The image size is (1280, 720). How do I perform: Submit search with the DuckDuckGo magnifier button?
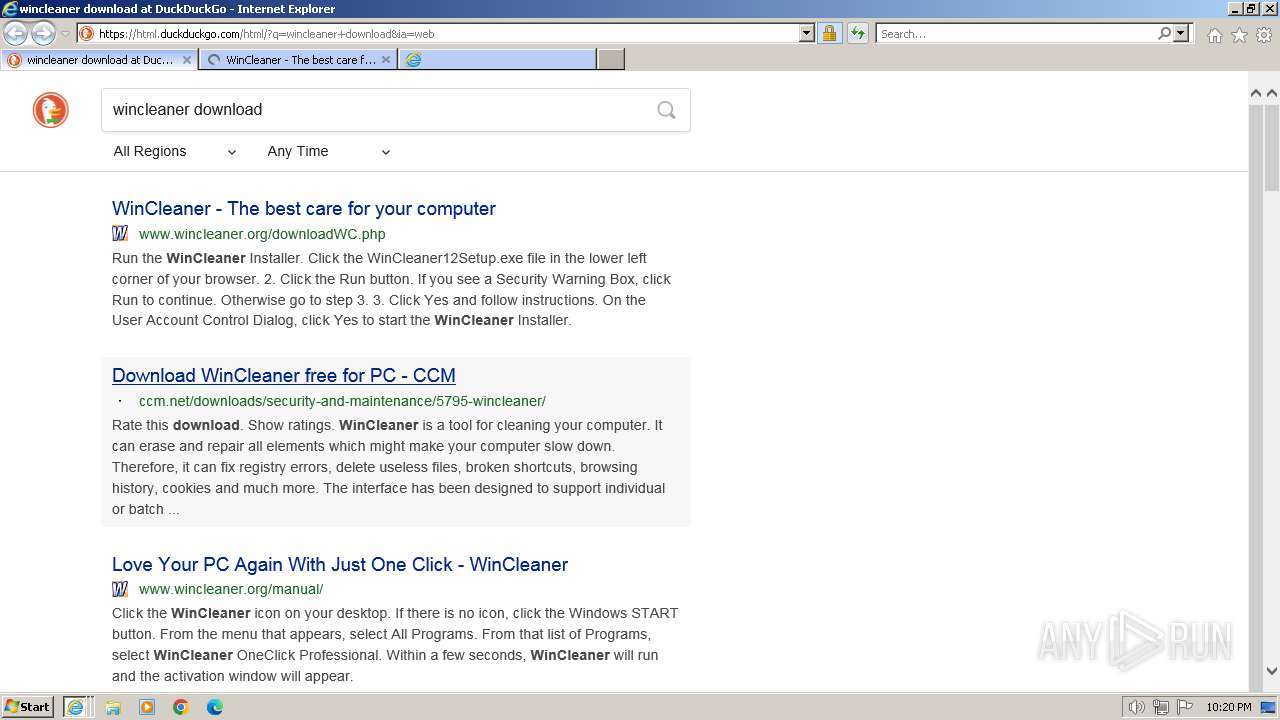(x=666, y=110)
